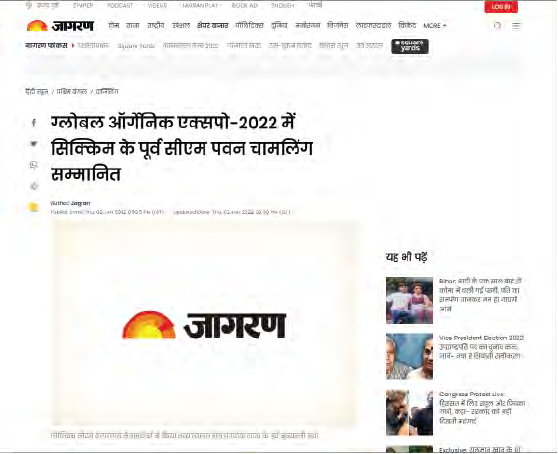
Task: Click the red LOG IN button
Action: [501, 7]
